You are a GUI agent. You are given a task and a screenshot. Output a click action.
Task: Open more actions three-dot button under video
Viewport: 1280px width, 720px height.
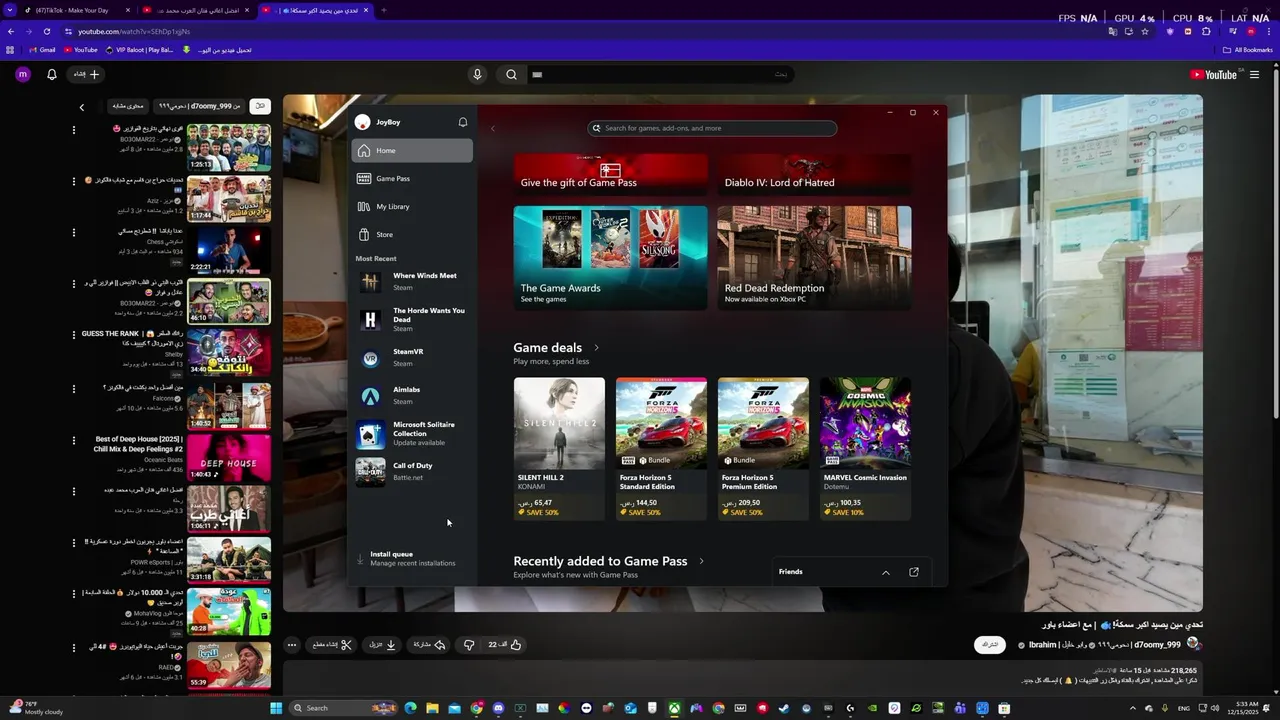coord(291,645)
